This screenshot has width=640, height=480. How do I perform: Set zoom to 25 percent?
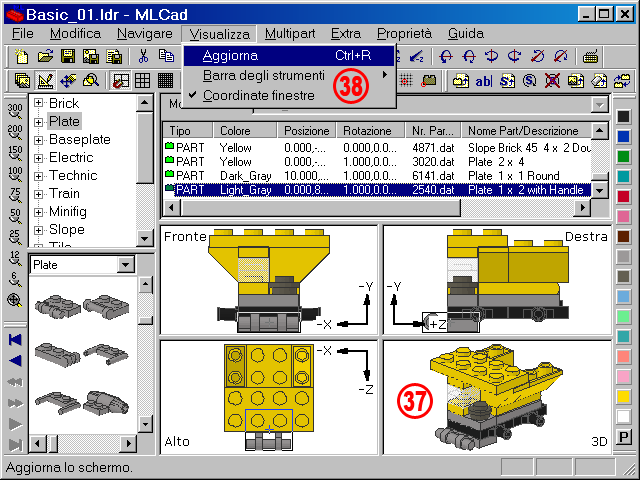pyautogui.click(x=15, y=238)
